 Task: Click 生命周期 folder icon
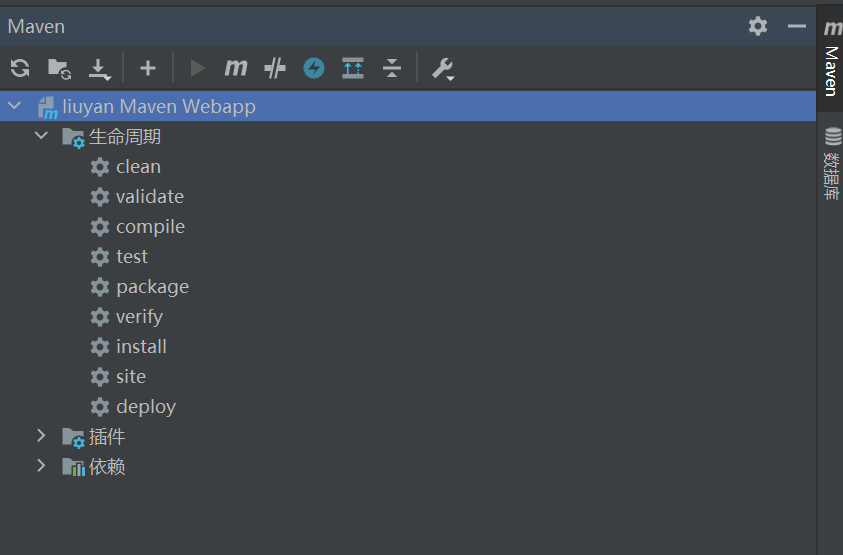coord(73,138)
